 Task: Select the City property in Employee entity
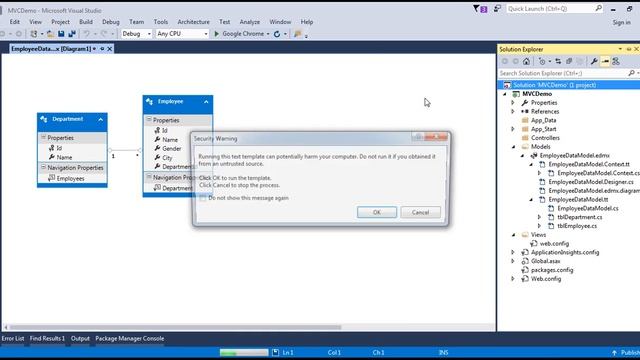tap(167, 158)
